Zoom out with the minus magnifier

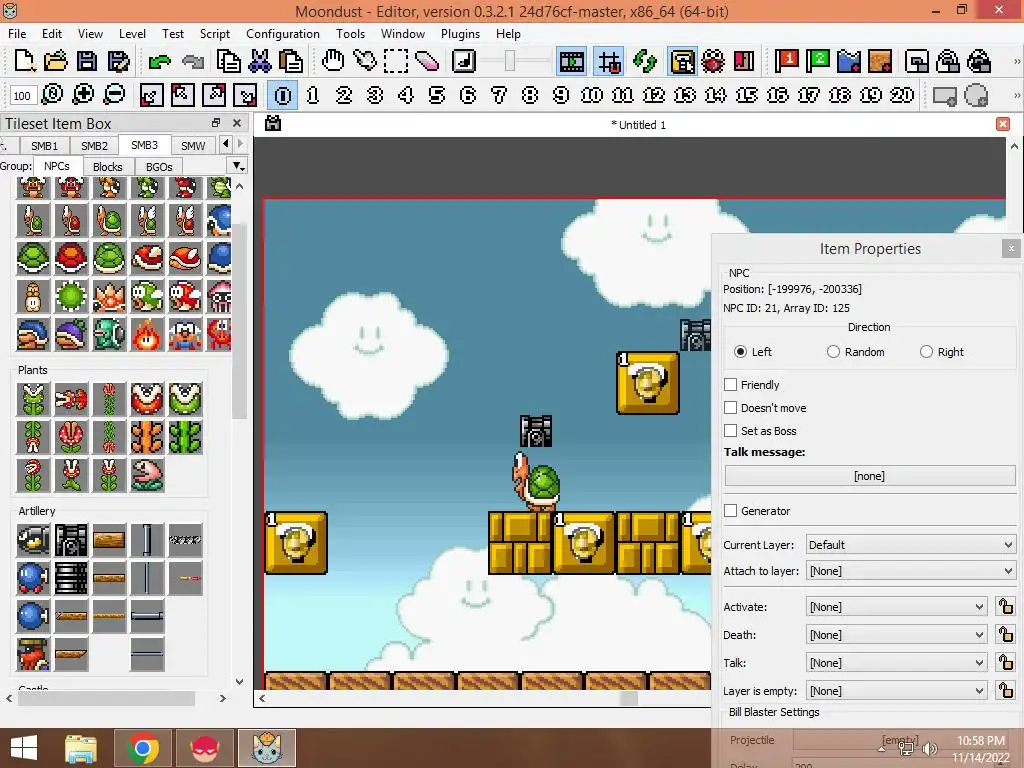click(x=114, y=95)
